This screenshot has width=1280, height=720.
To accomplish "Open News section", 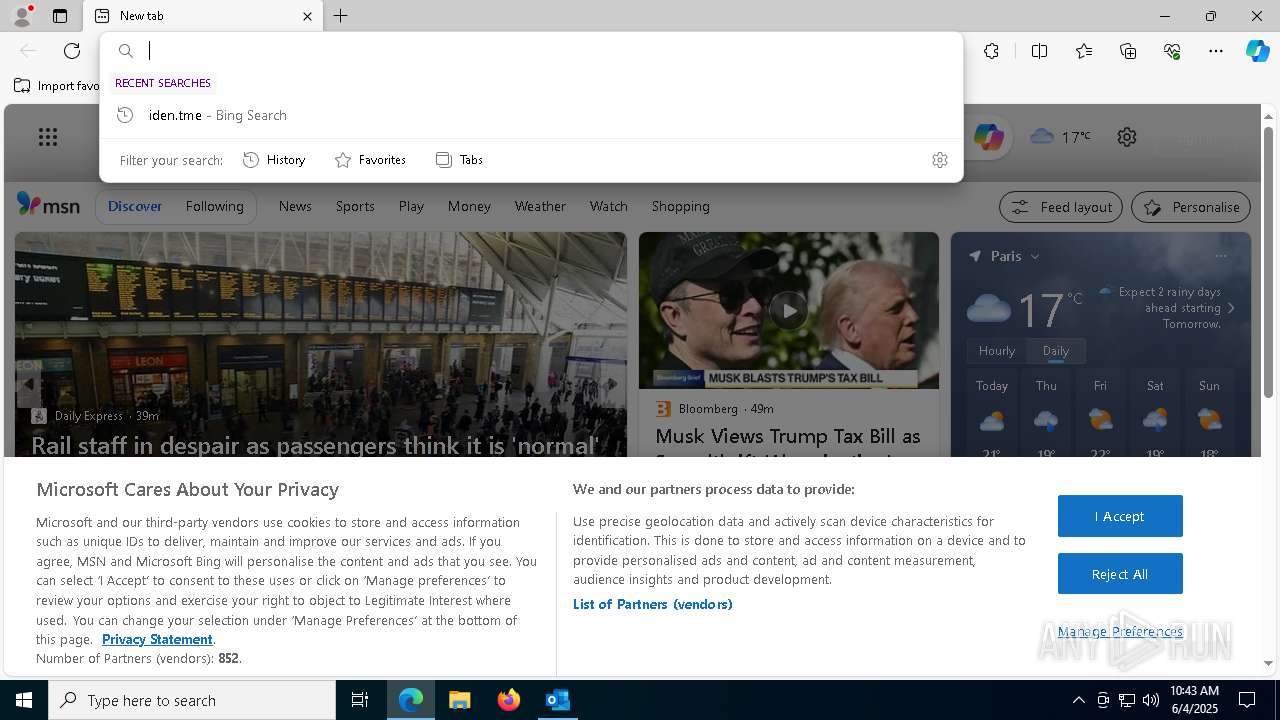I will pyautogui.click(x=295, y=206).
